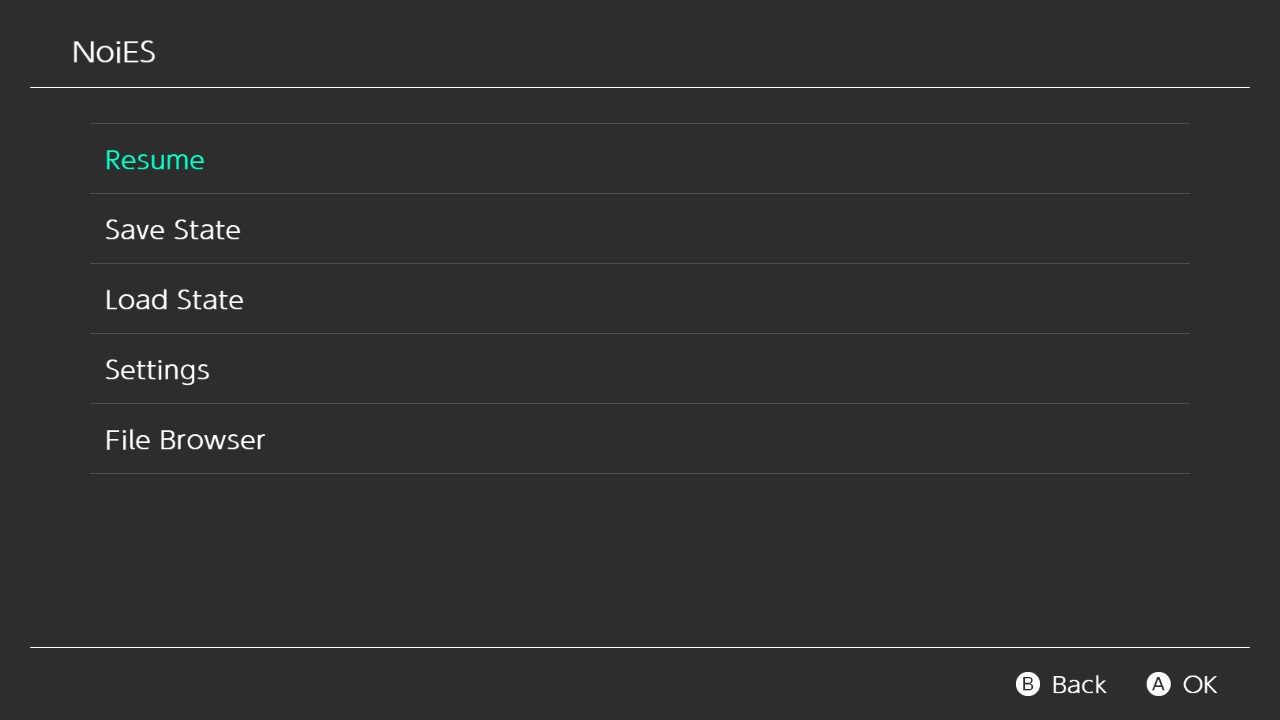Open the File Browser entry
Image resolution: width=1280 pixels, height=720 pixels.
[x=185, y=440]
